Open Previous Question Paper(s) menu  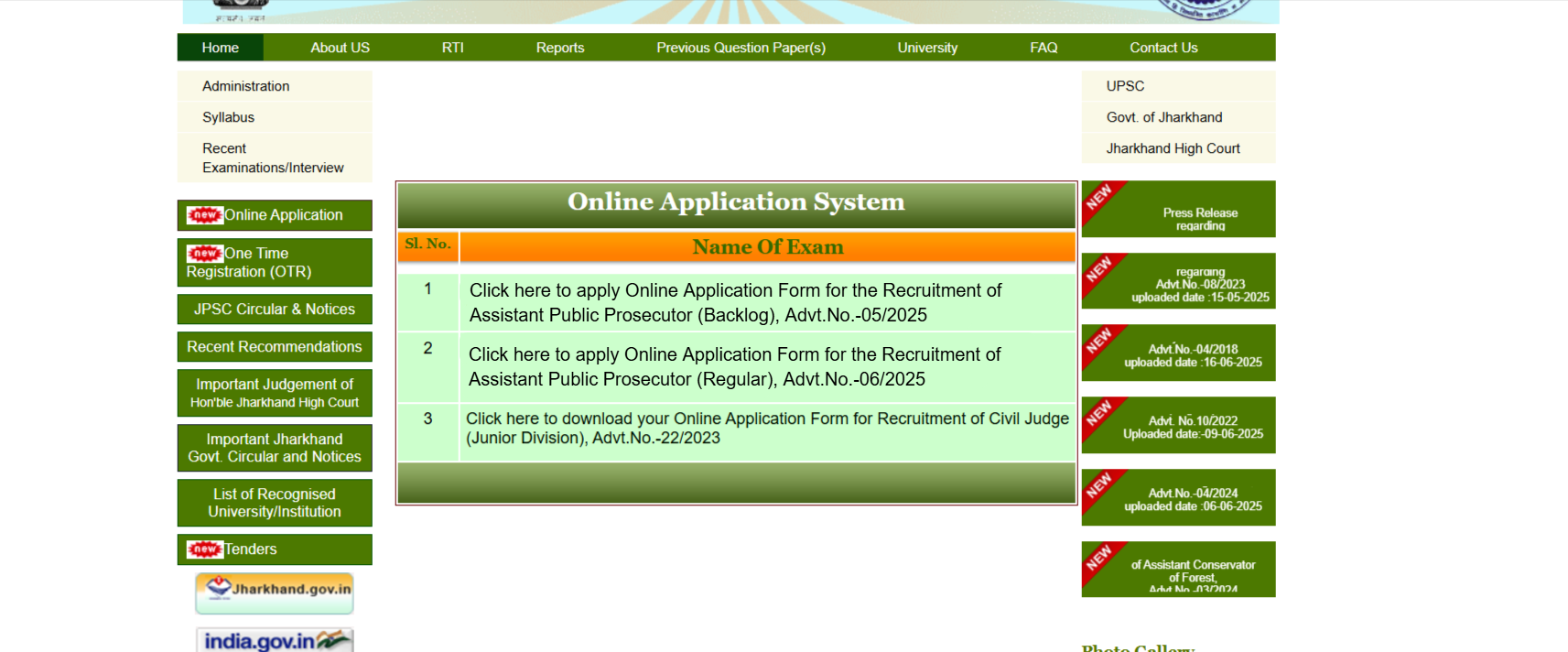click(741, 48)
